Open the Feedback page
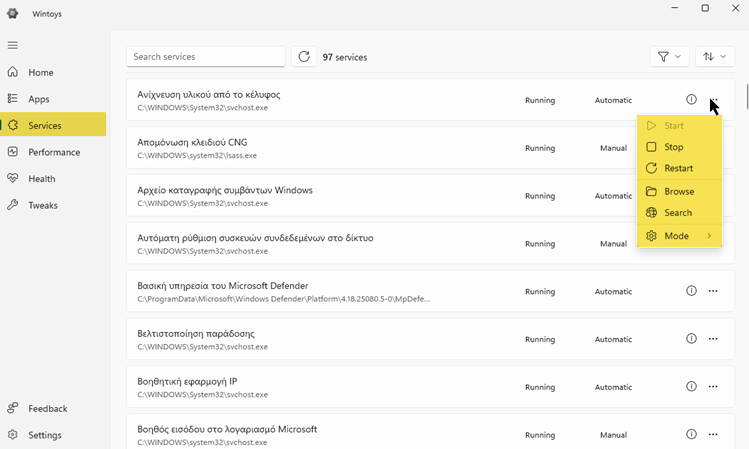This screenshot has height=449, width=749. [x=48, y=408]
